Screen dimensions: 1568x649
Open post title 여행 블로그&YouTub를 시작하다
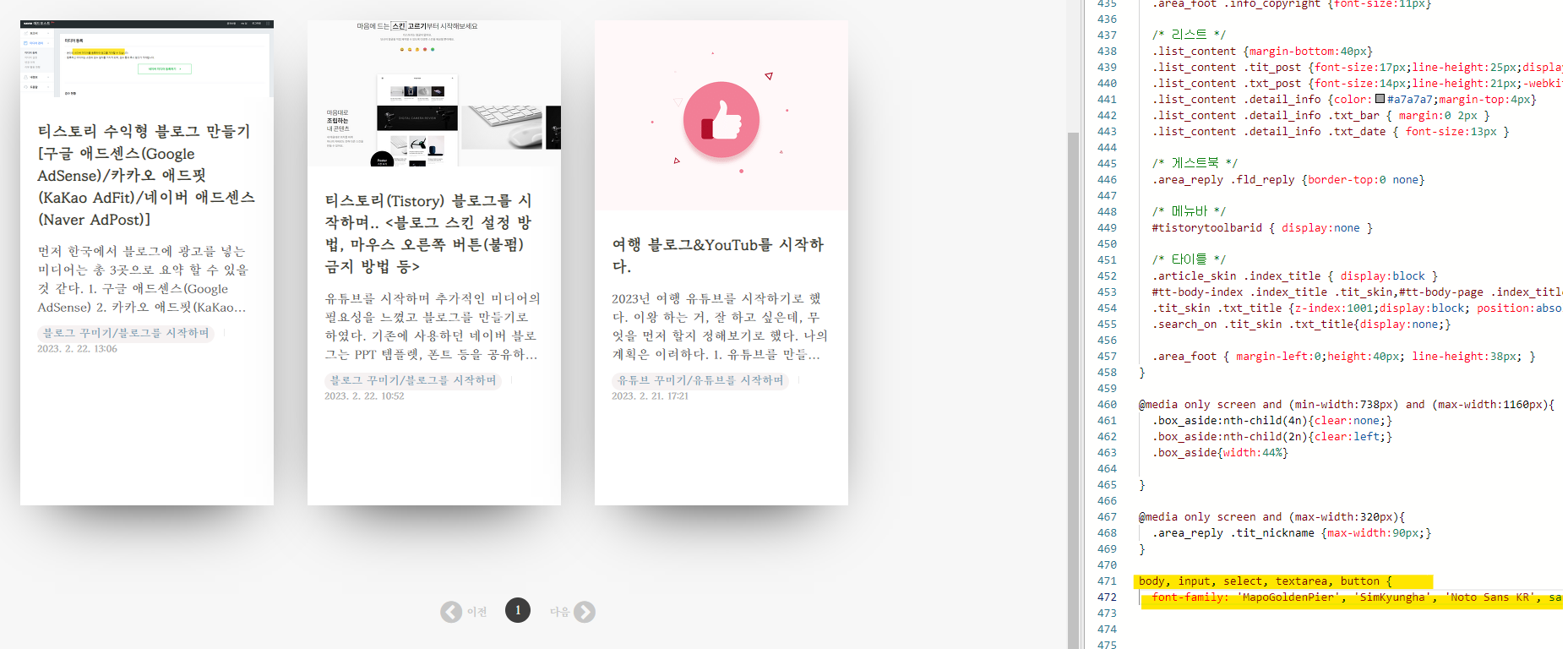(717, 255)
